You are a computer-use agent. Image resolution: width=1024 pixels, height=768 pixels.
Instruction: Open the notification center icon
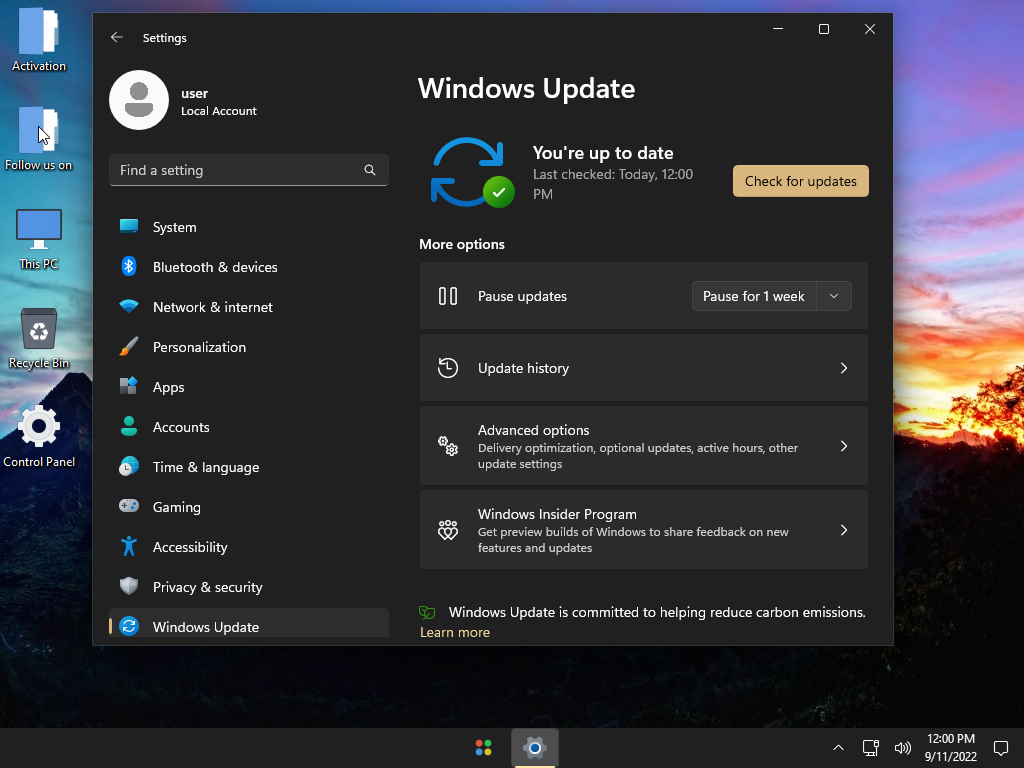[1001, 748]
